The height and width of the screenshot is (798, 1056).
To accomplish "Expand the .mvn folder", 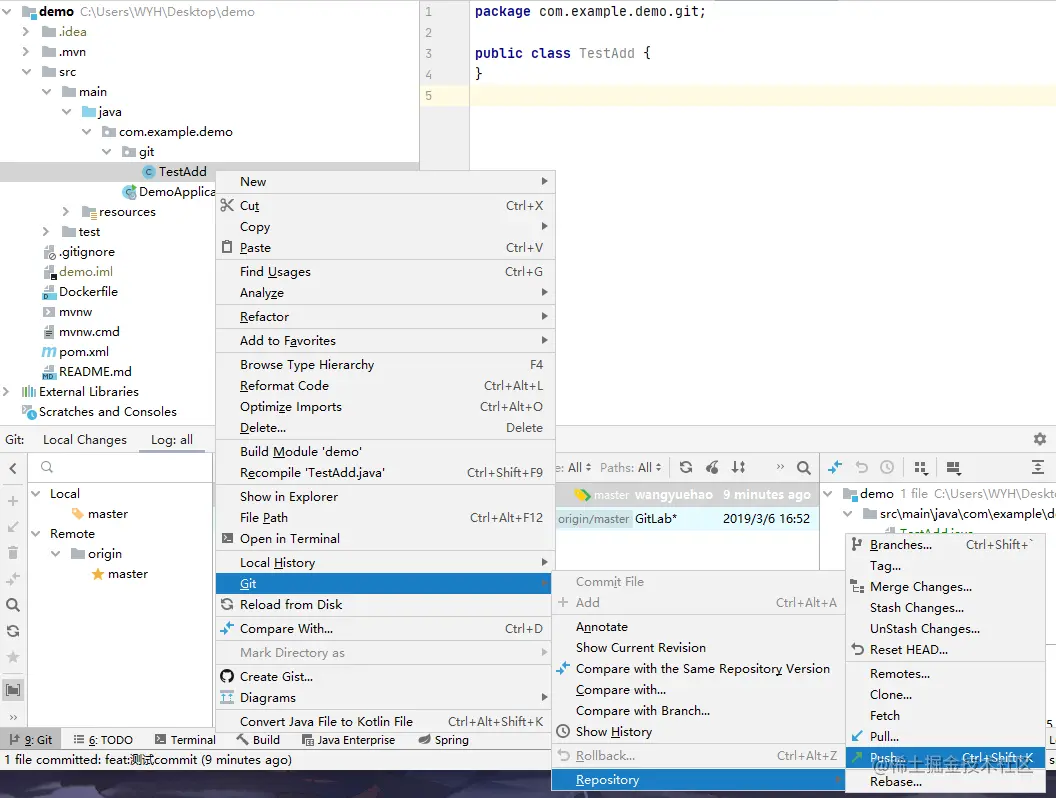I will click(26, 51).
